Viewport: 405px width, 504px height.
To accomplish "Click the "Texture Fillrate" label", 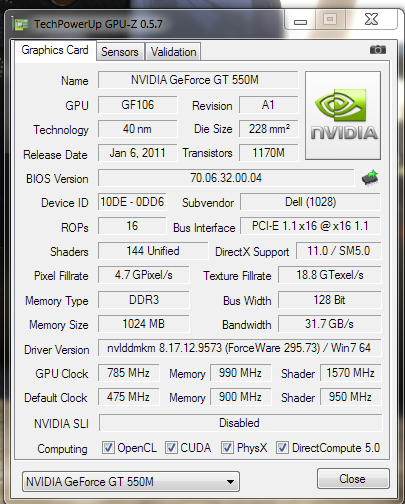I will pos(237,276).
